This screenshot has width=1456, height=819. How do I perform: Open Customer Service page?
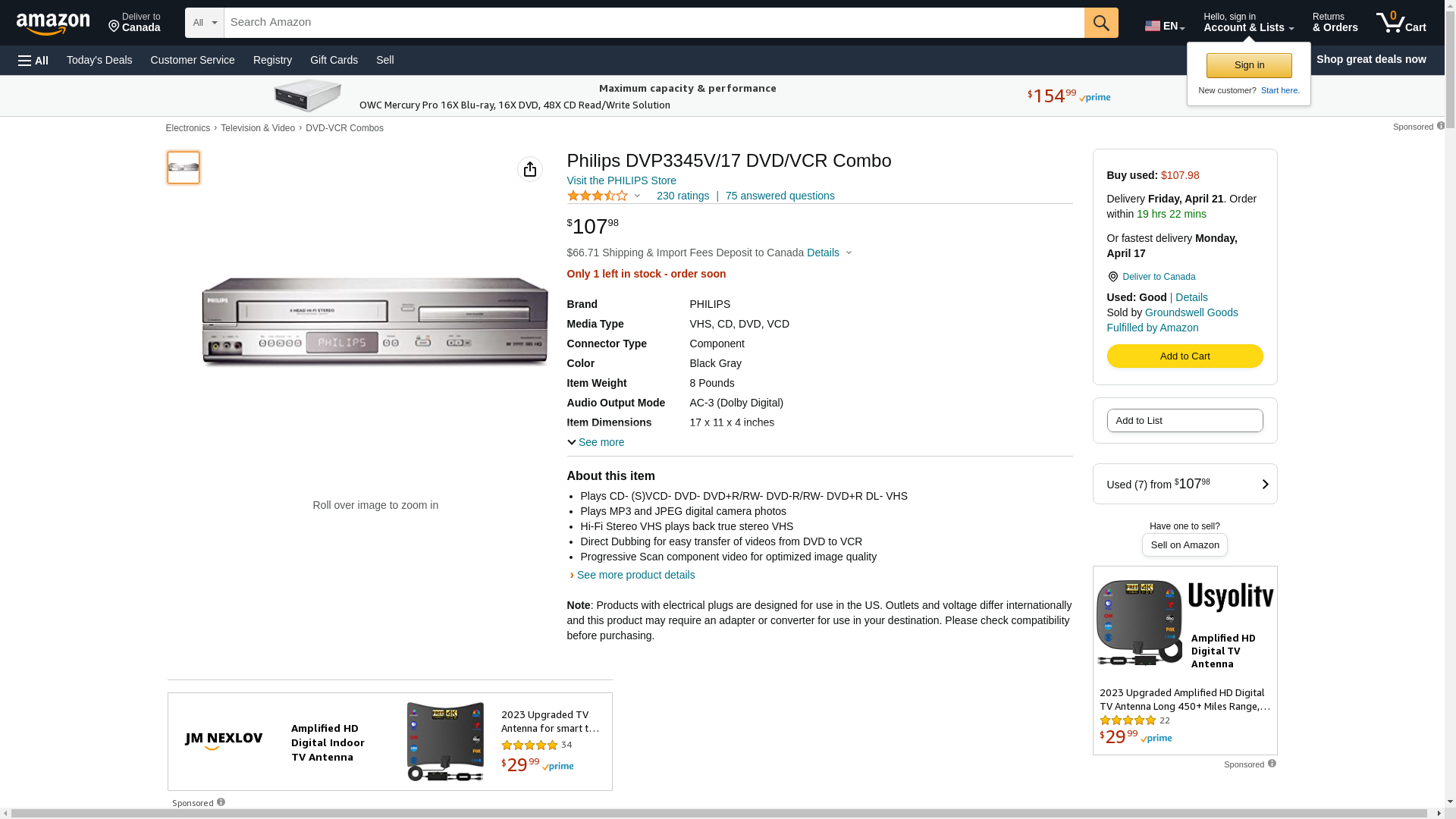point(193,60)
